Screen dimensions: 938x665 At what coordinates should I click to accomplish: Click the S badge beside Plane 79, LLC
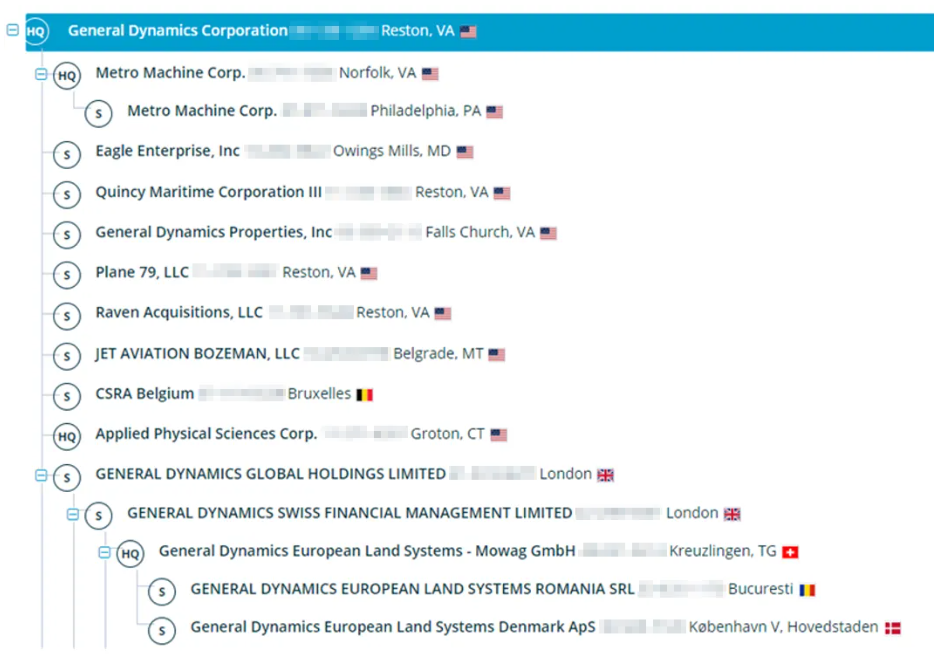click(67, 274)
